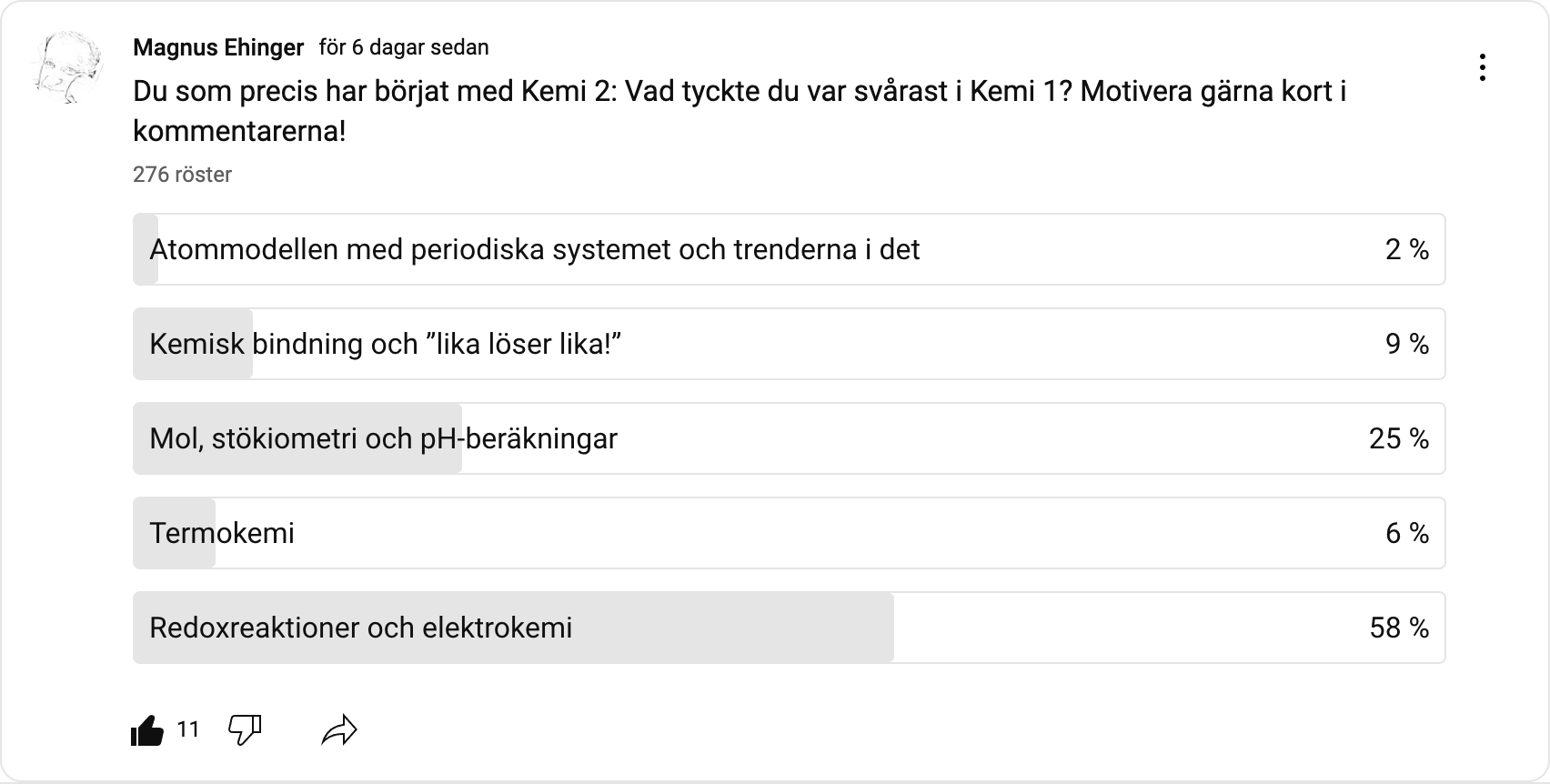Image resolution: width=1550 pixels, height=784 pixels.
Task: Open the three-dot post options menu
Action: click(1483, 67)
